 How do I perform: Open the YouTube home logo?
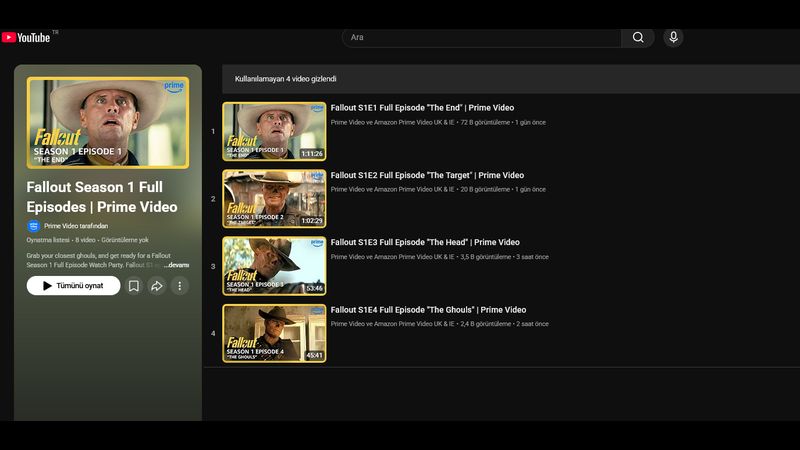(26, 37)
